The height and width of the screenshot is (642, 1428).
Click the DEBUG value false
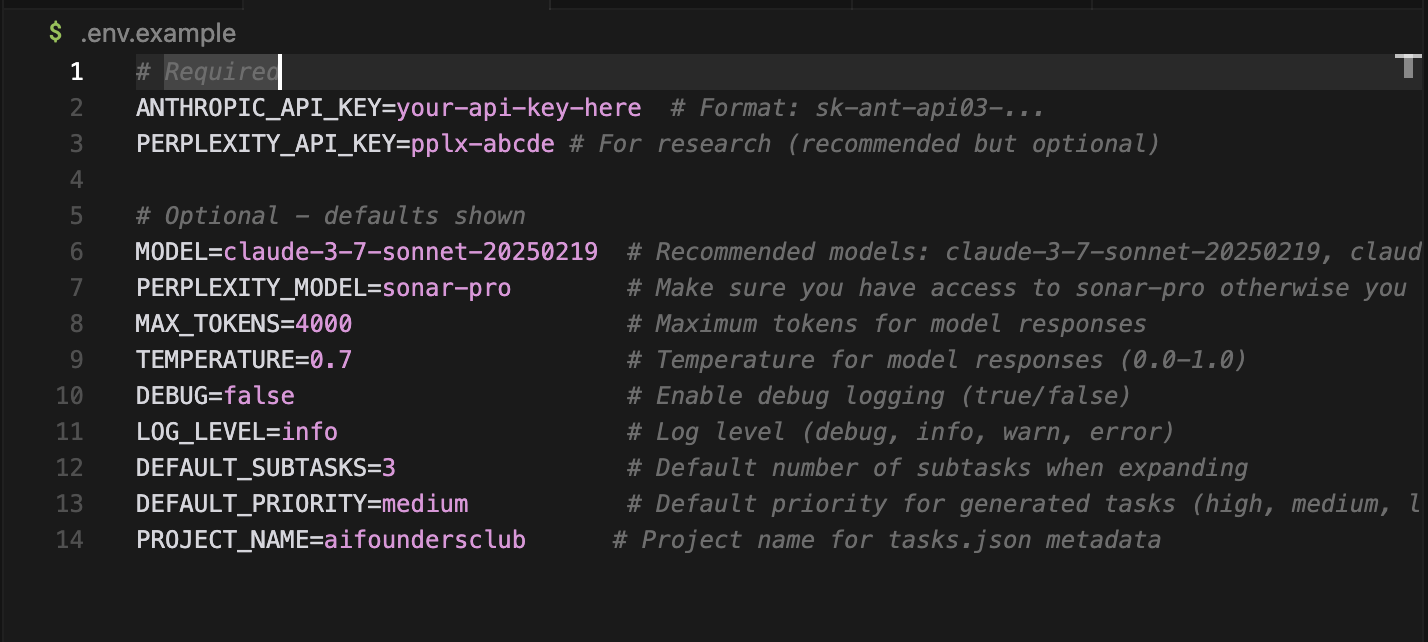(x=258, y=396)
